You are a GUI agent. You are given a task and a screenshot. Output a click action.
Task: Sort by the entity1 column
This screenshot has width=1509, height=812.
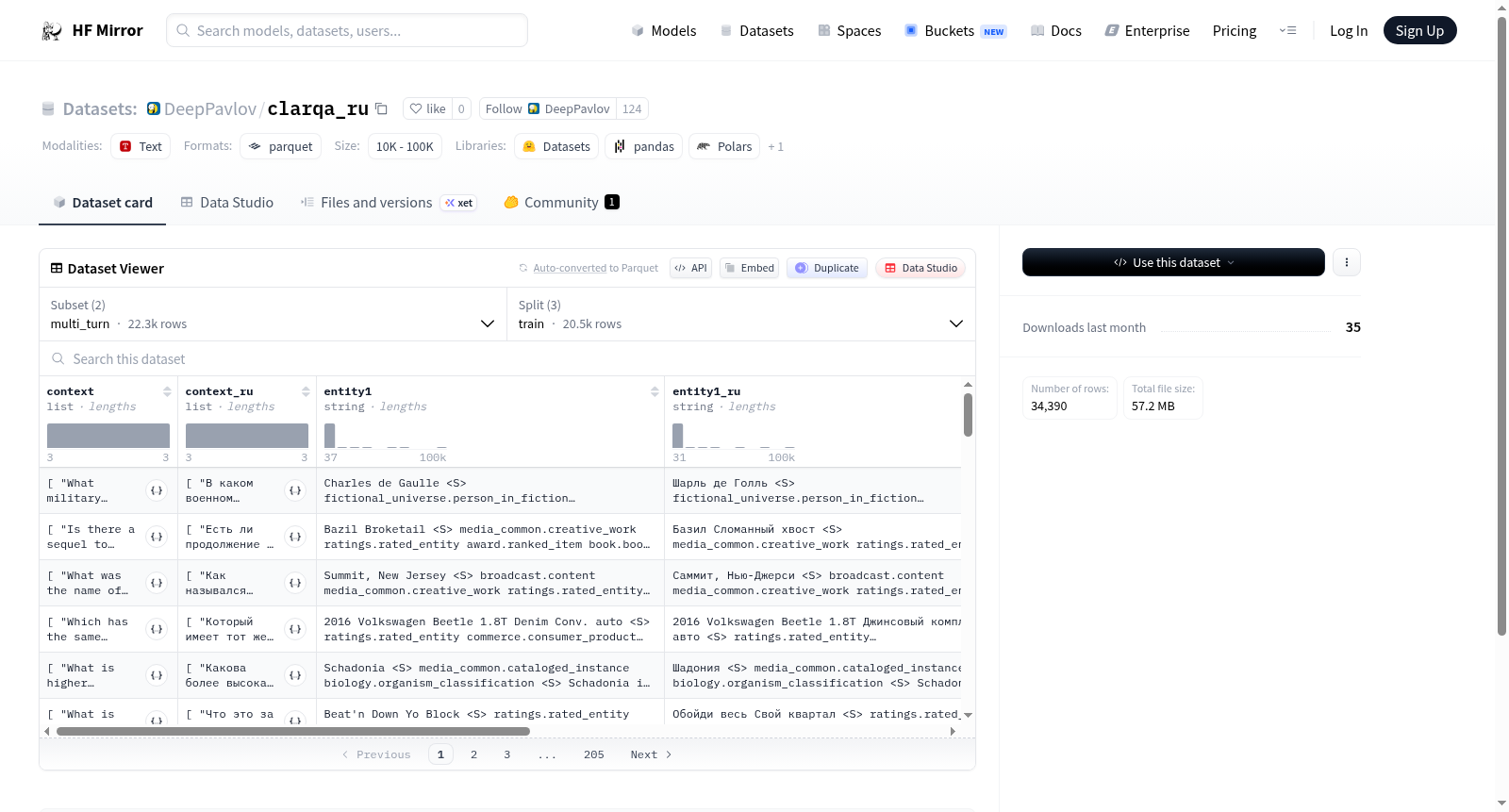(x=655, y=391)
